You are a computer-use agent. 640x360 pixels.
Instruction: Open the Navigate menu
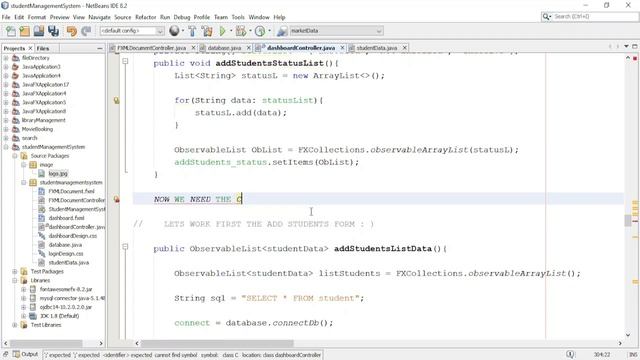coord(100,17)
